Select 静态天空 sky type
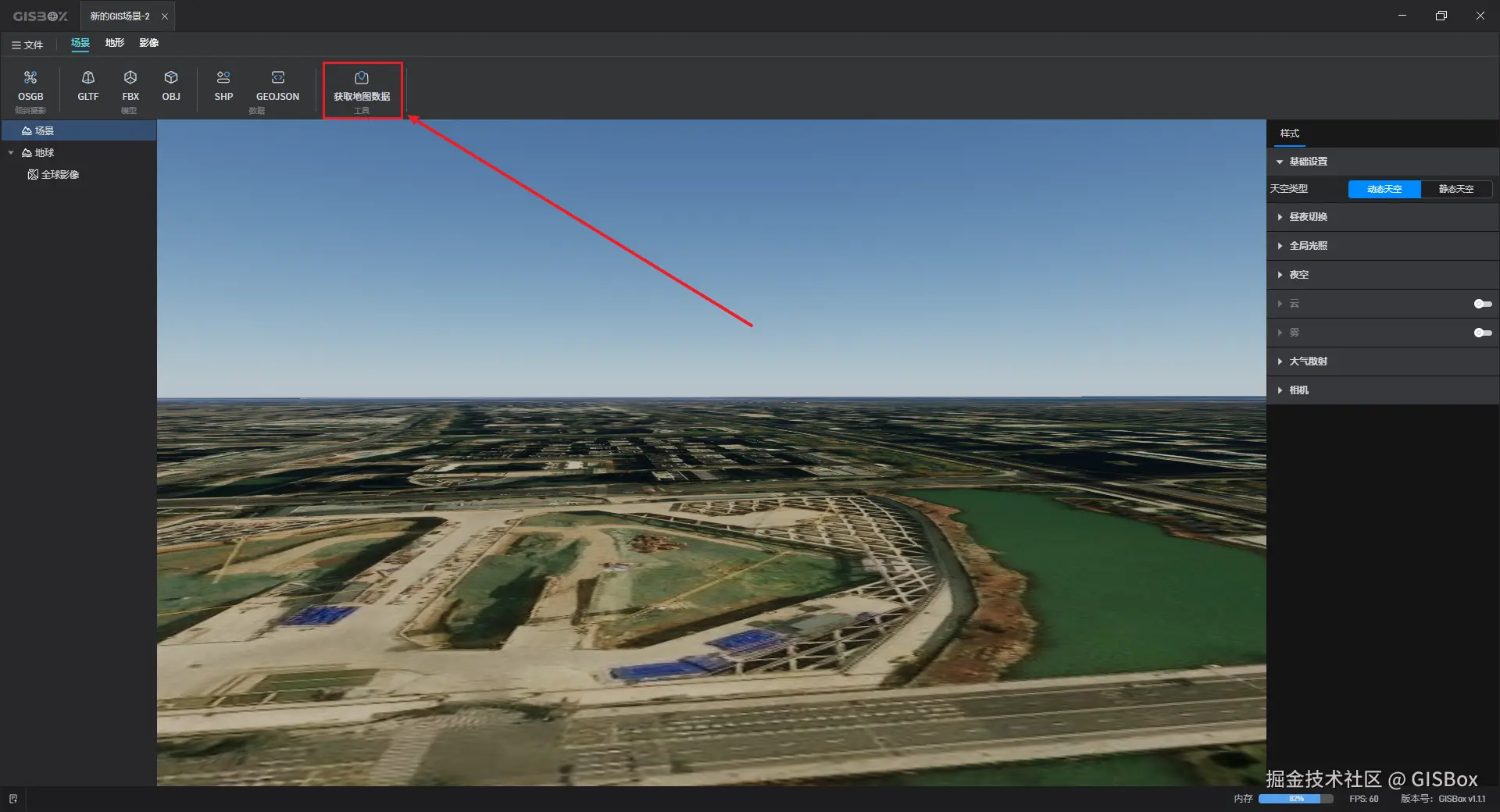The image size is (1500, 812). pyautogui.click(x=1456, y=189)
